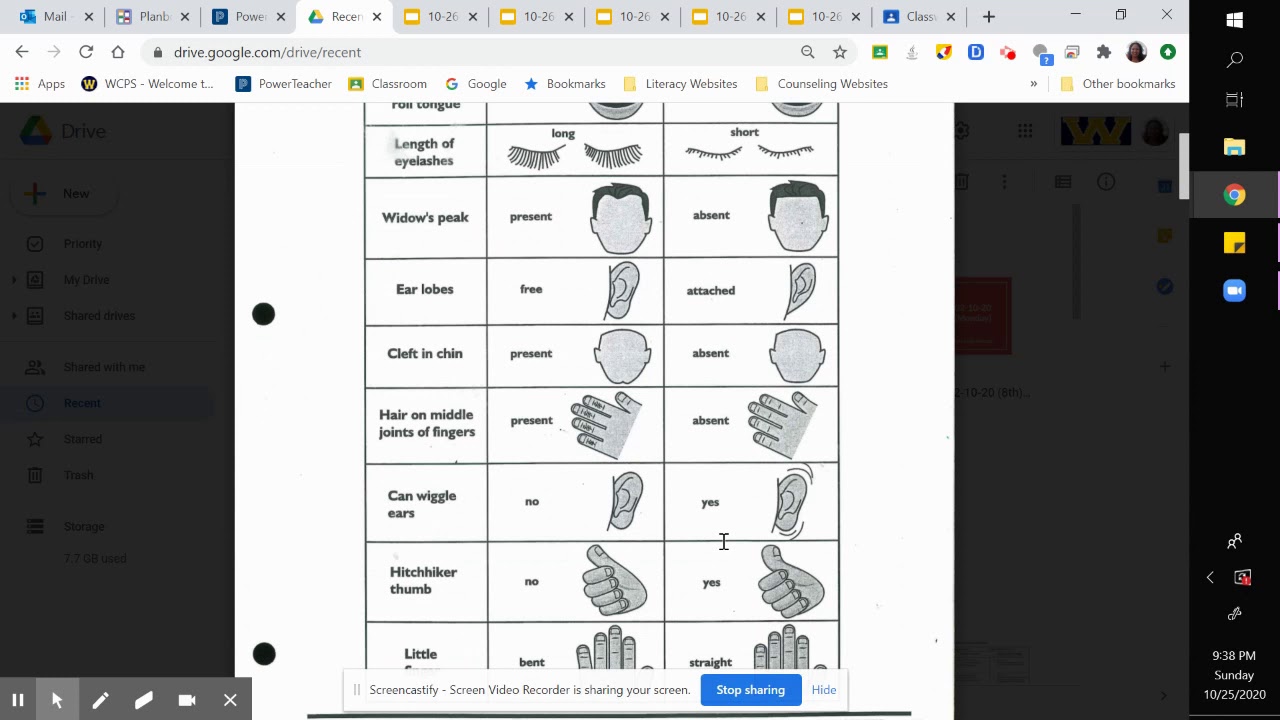Open File Explorer from the taskbar
The width and height of the screenshot is (1280, 720).
tap(1234, 147)
